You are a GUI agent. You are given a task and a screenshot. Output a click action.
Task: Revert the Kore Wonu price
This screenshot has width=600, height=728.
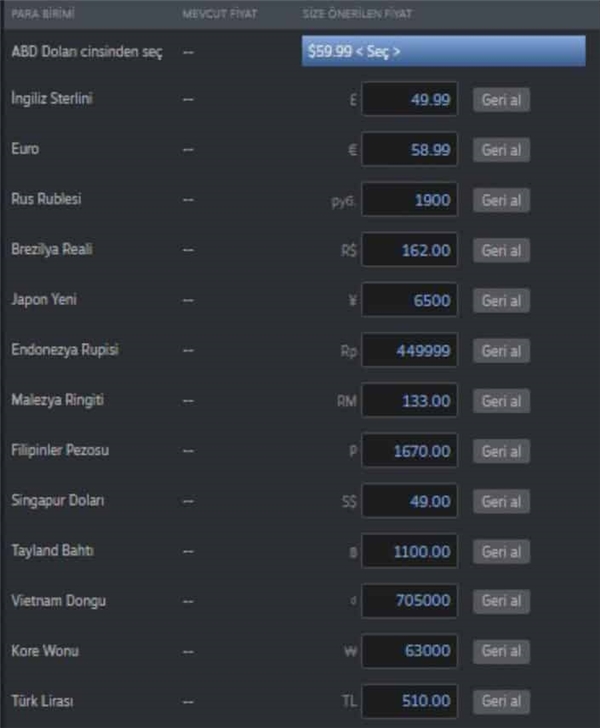(501, 651)
